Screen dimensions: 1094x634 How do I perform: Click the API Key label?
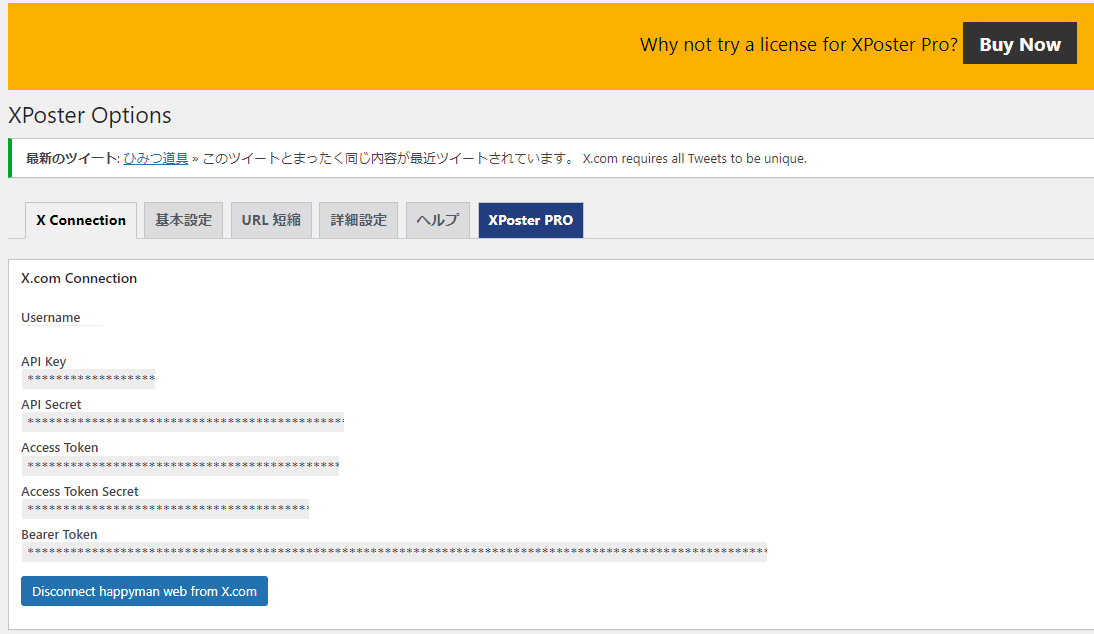point(43,361)
